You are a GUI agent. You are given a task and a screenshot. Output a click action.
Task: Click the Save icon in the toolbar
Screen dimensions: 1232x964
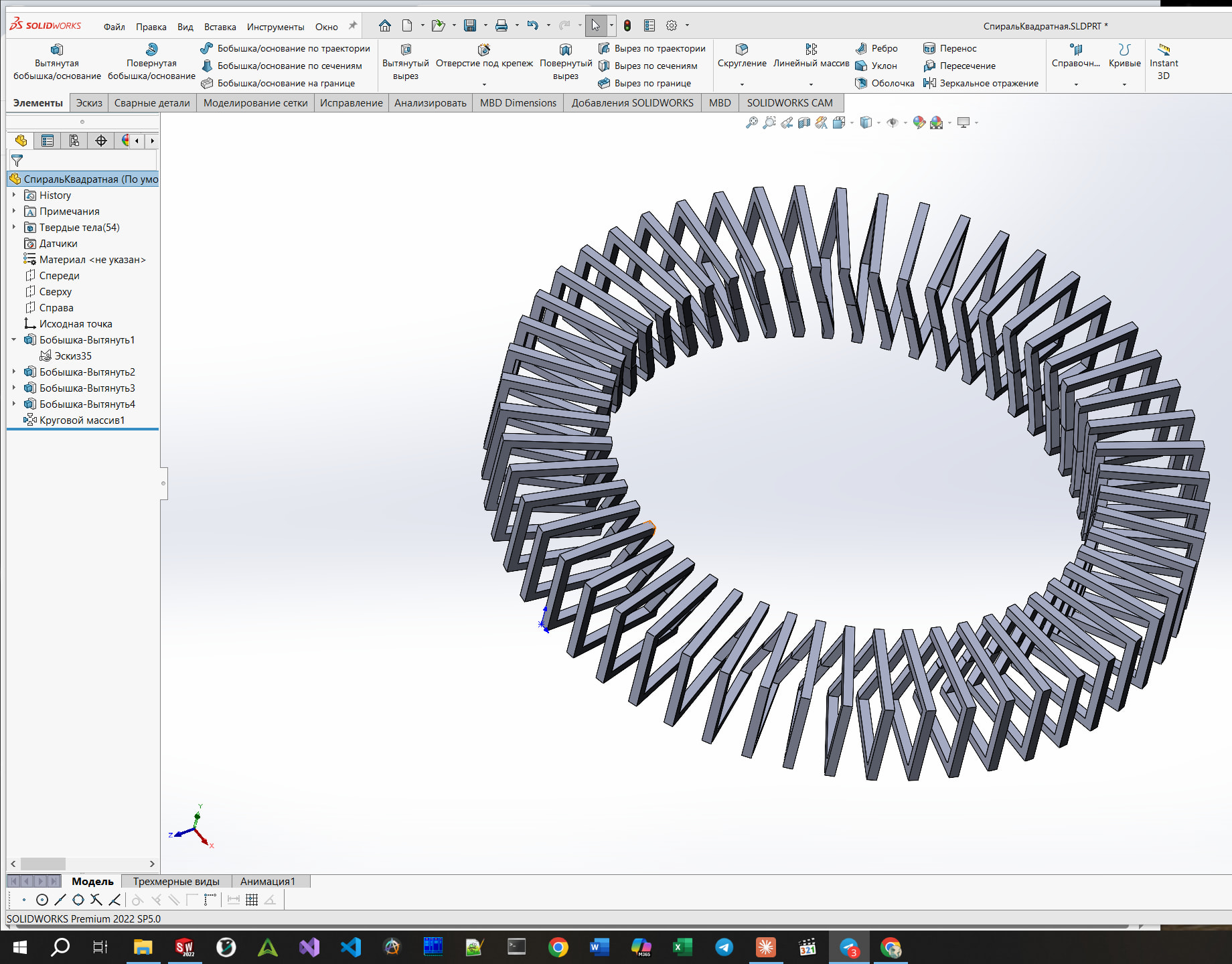pos(470,25)
